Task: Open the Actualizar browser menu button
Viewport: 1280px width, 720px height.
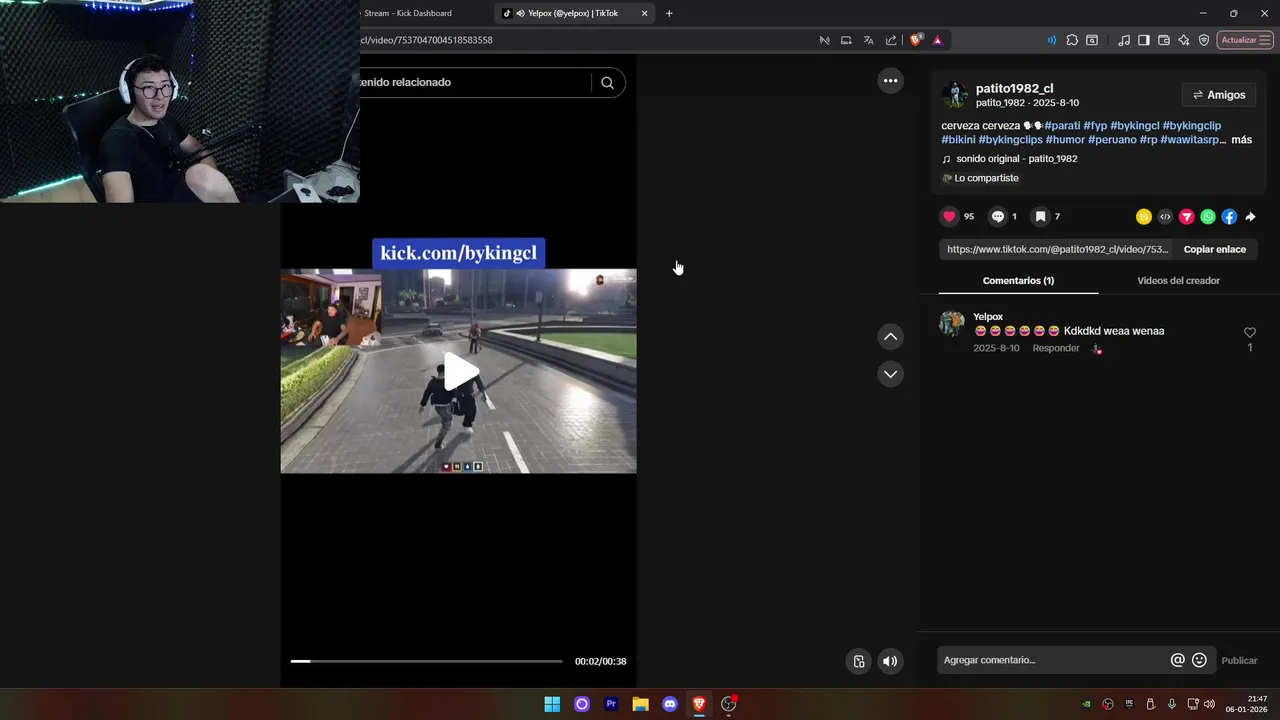Action: 1245,40
